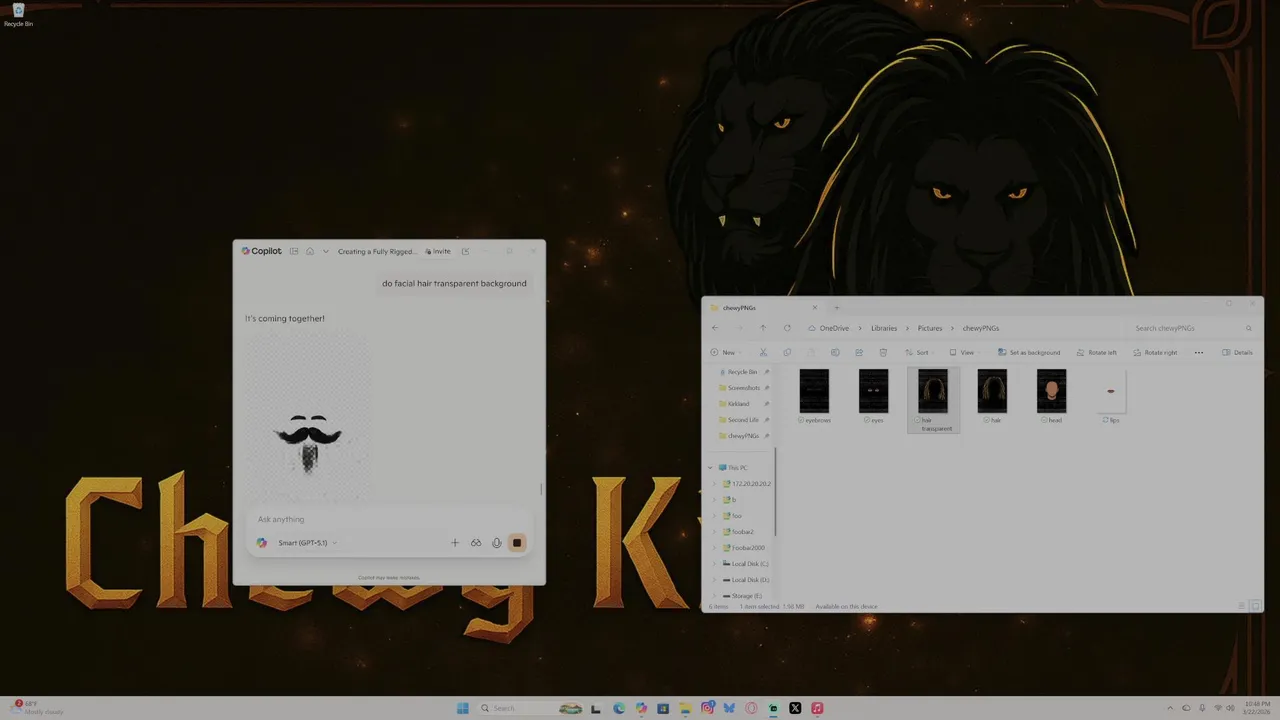Focus the Search chewyPNGs field
The width and height of the screenshot is (1280, 720).
click(1192, 328)
